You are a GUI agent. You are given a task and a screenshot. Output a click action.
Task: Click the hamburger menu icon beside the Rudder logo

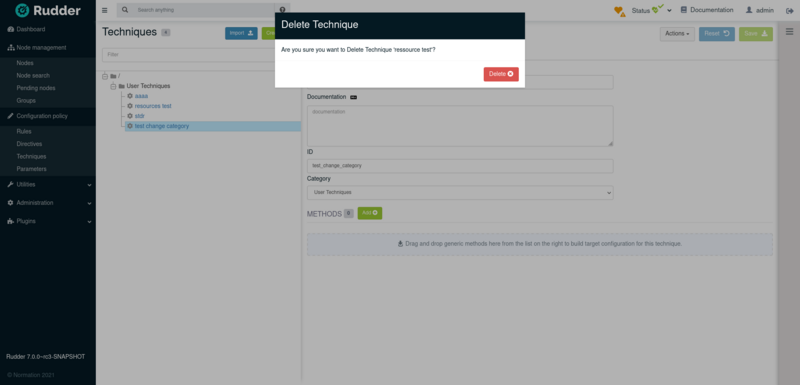(x=105, y=10)
